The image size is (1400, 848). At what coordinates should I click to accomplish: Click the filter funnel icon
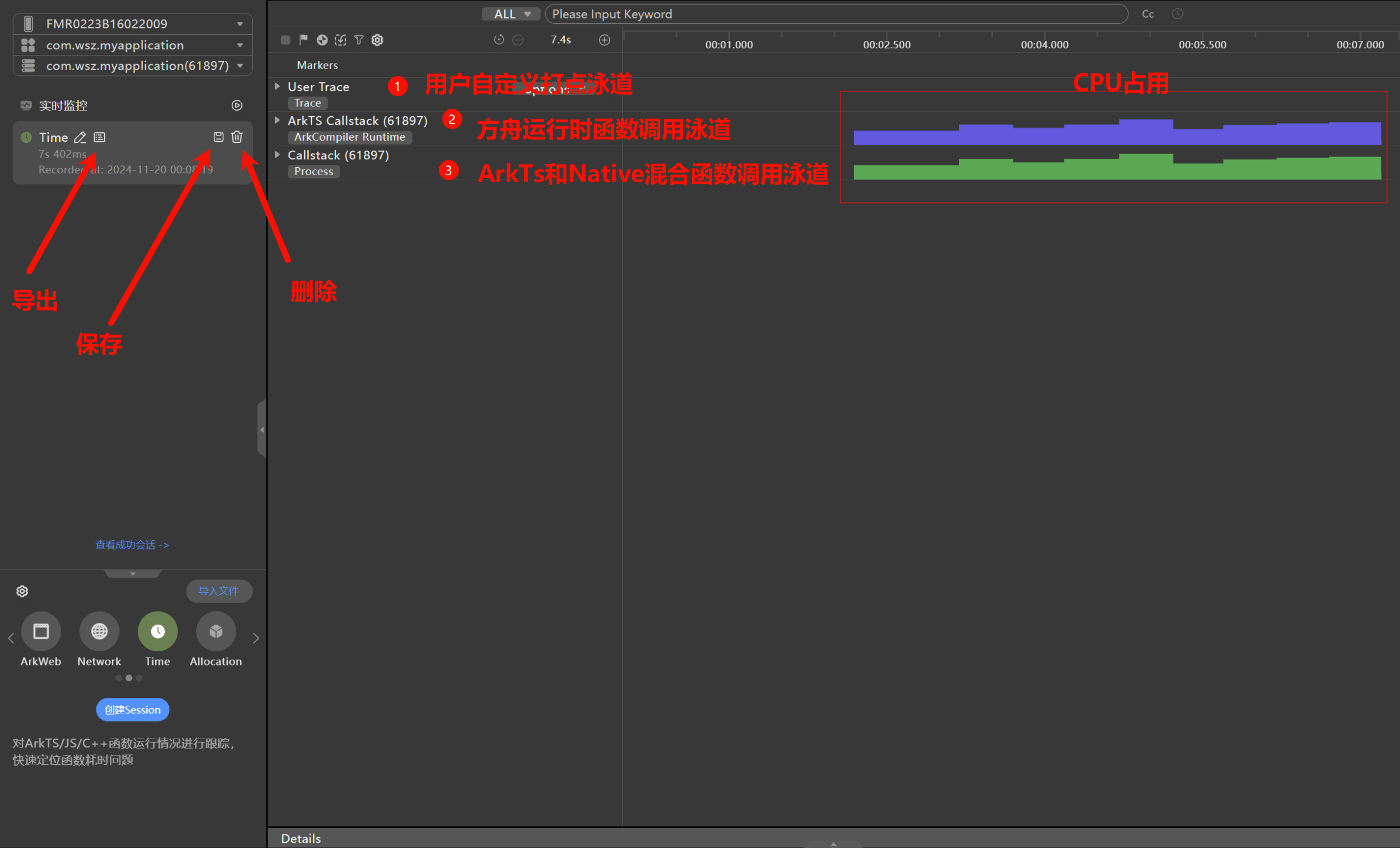pyautogui.click(x=359, y=40)
